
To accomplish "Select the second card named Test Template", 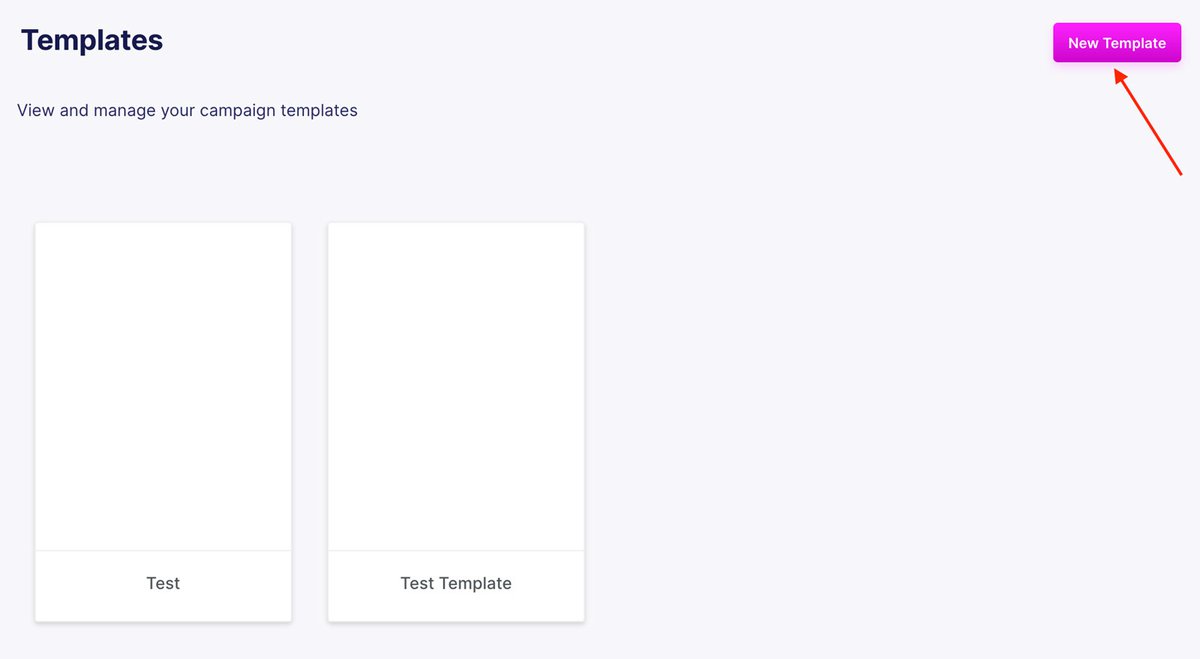I will 456,420.
